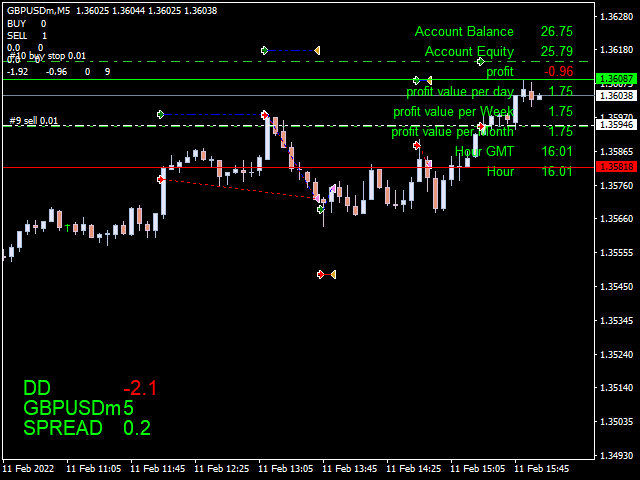Click the SELL 1 counter text

(27, 36)
